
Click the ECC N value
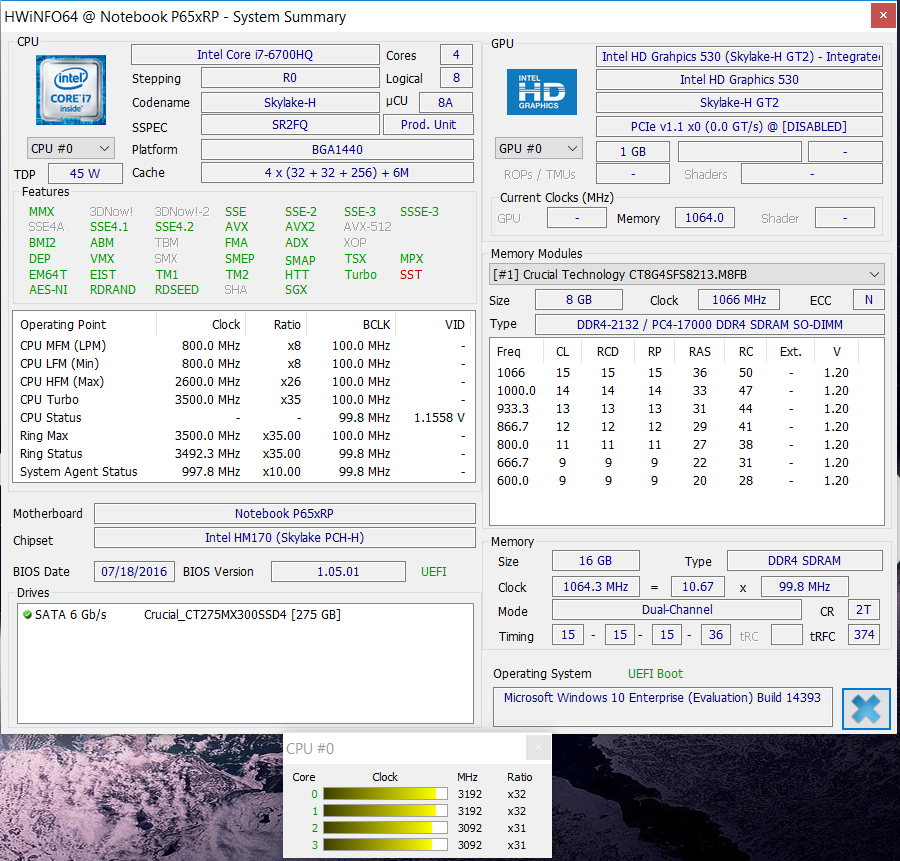(x=868, y=300)
